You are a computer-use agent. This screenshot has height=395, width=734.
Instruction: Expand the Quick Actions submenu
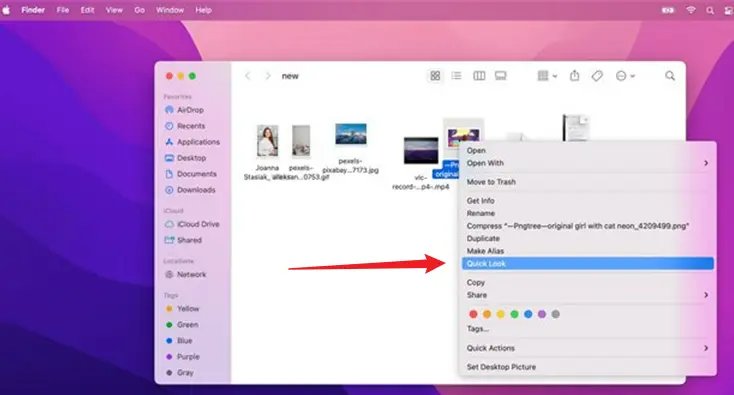pos(587,348)
